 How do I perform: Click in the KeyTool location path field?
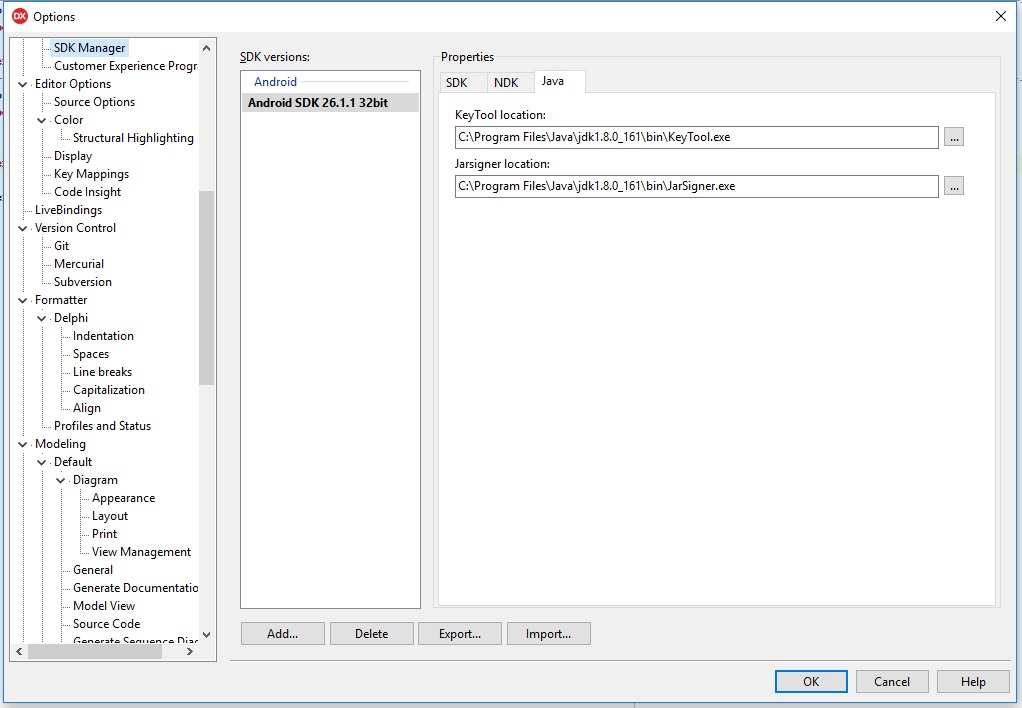tap(696, 137)
